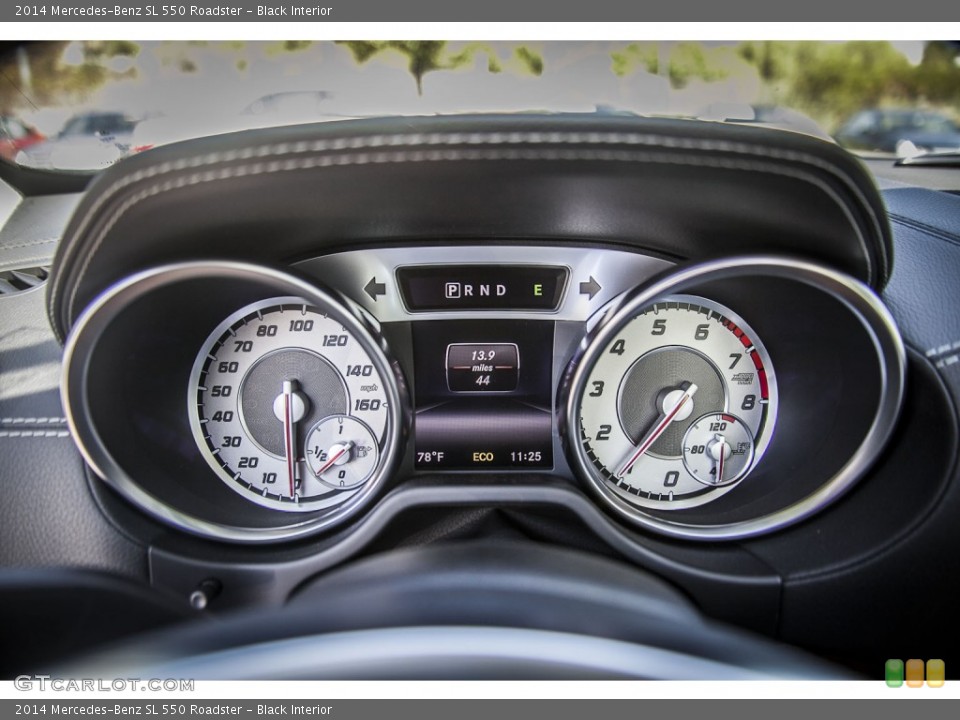Click the 13.9 miles trip reading

point(482,355)
